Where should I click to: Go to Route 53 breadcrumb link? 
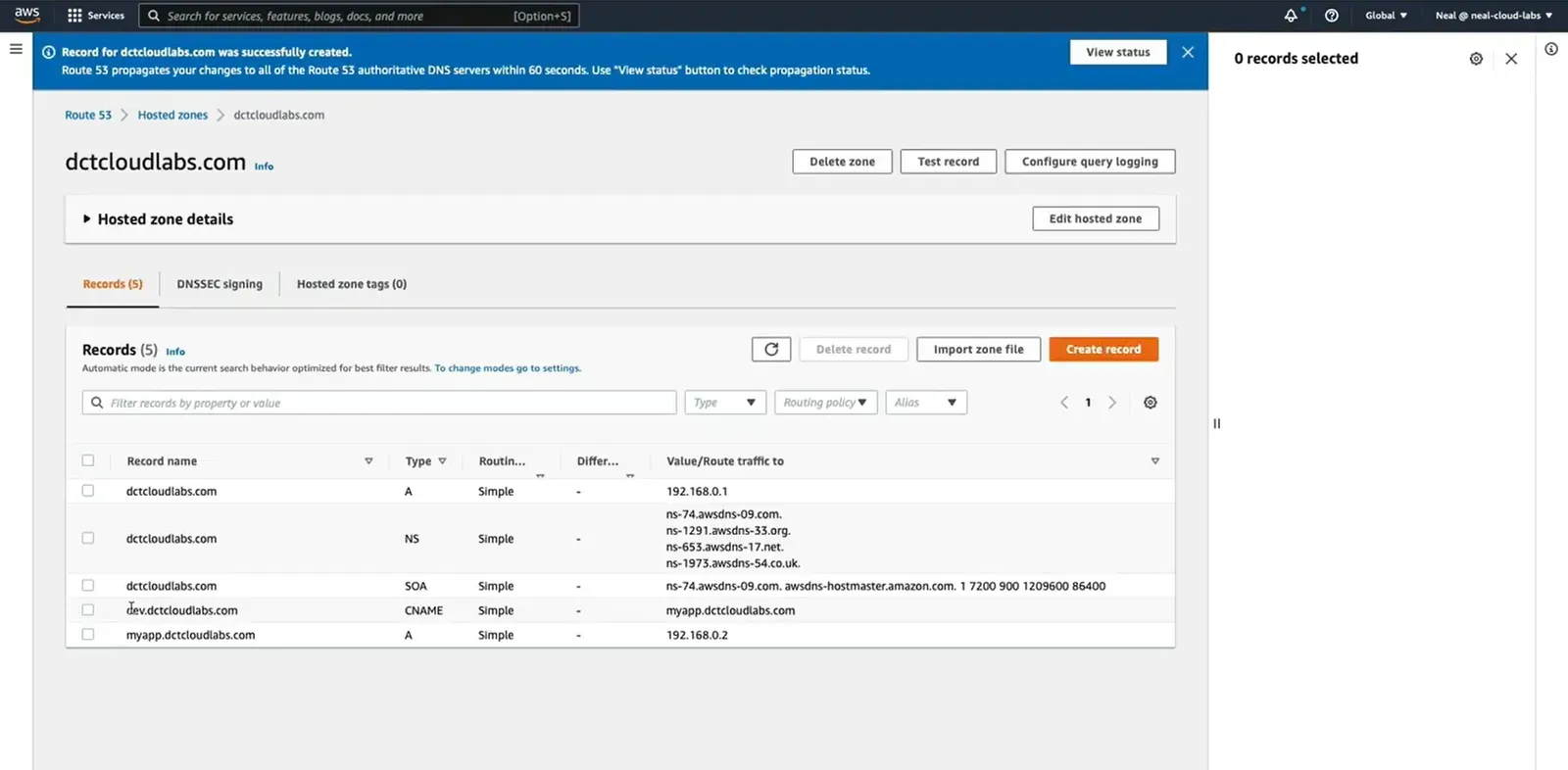coord(88,115)
